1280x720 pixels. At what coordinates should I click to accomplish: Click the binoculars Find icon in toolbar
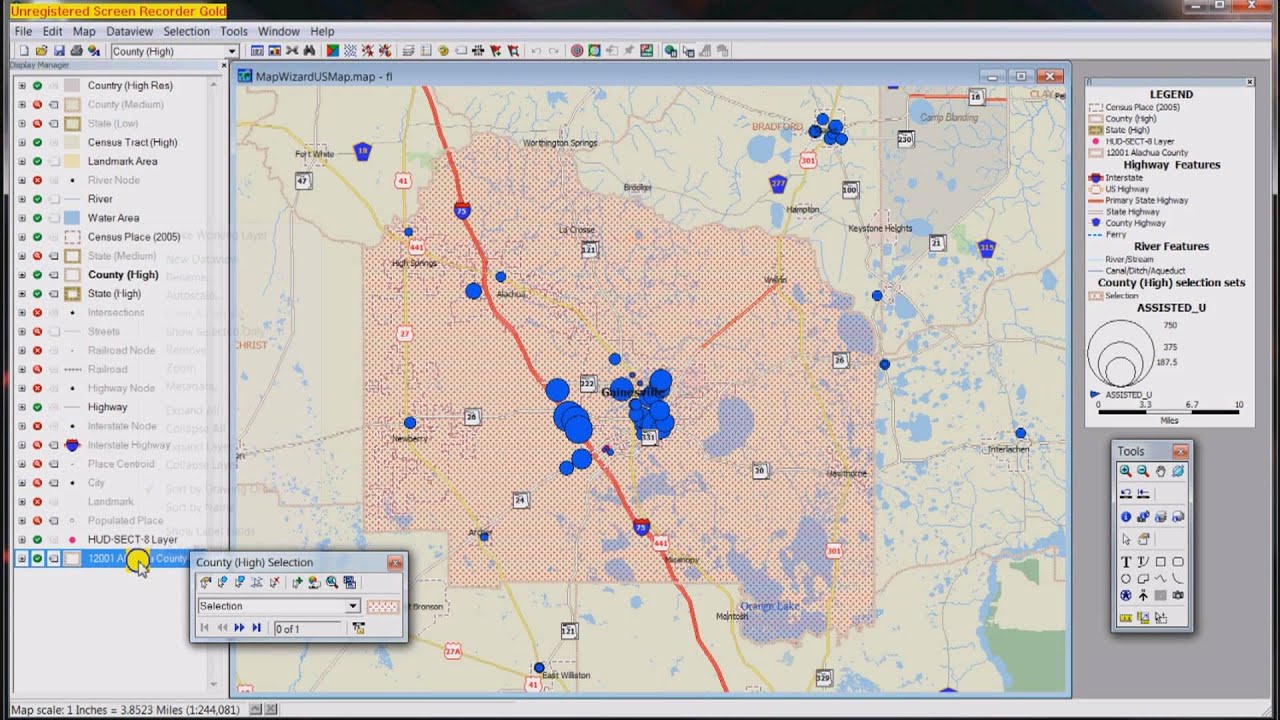click(310, 51)
